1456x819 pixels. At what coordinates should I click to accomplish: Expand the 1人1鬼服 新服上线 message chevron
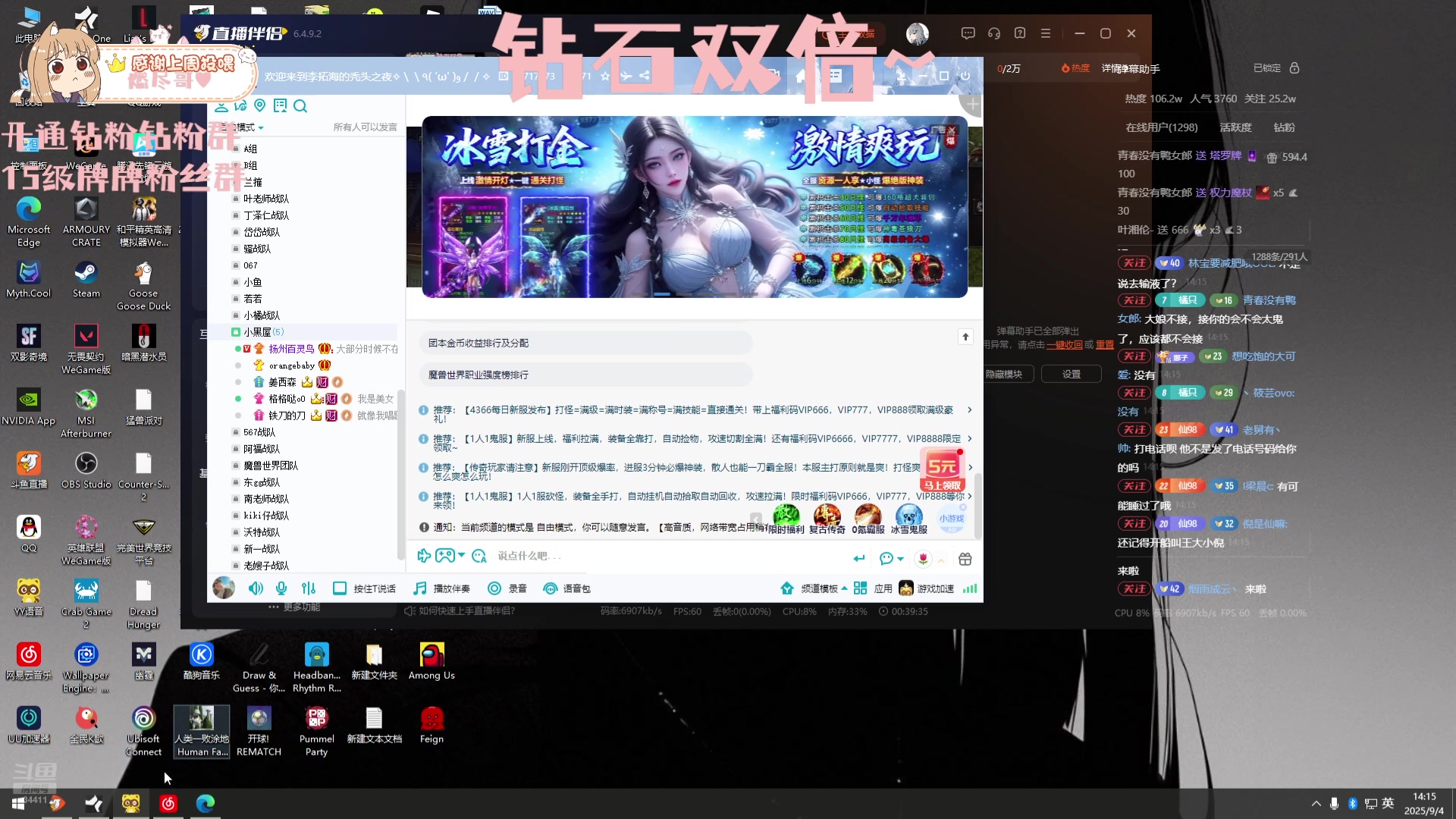point(969,439)
